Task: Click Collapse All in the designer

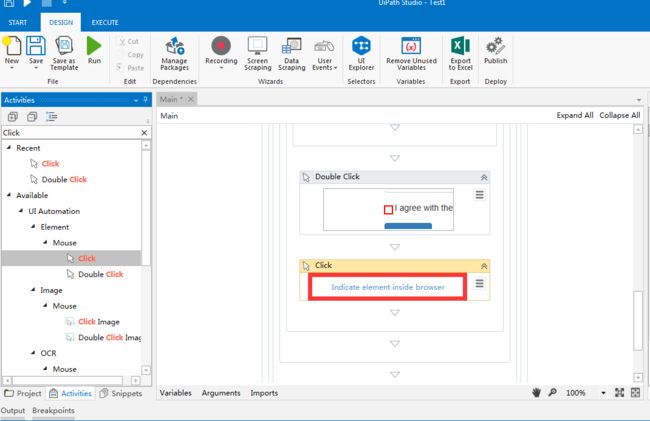Action: click(x=620, y=115)
